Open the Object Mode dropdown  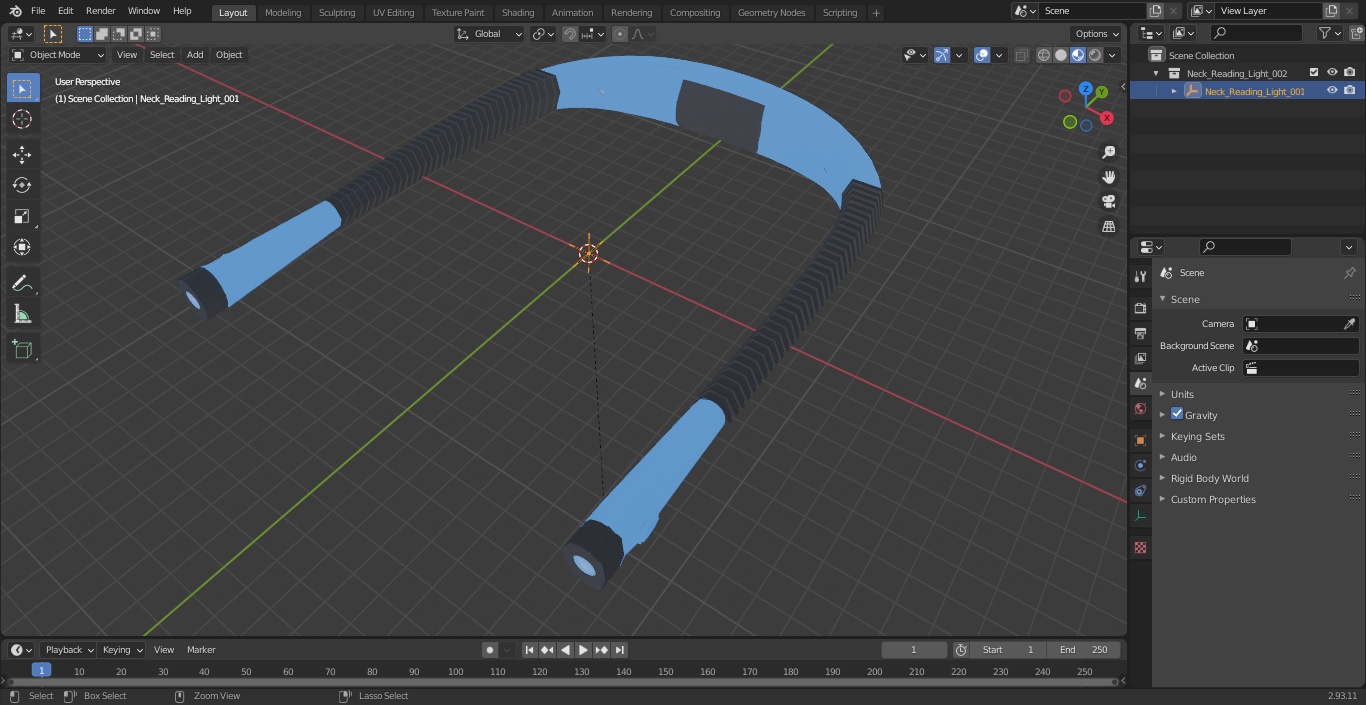[58, 55]
